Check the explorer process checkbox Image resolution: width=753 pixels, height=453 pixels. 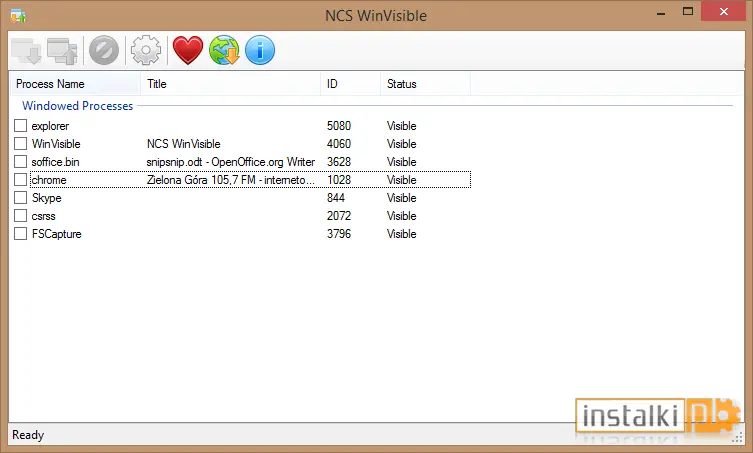(x=20, y=125)
